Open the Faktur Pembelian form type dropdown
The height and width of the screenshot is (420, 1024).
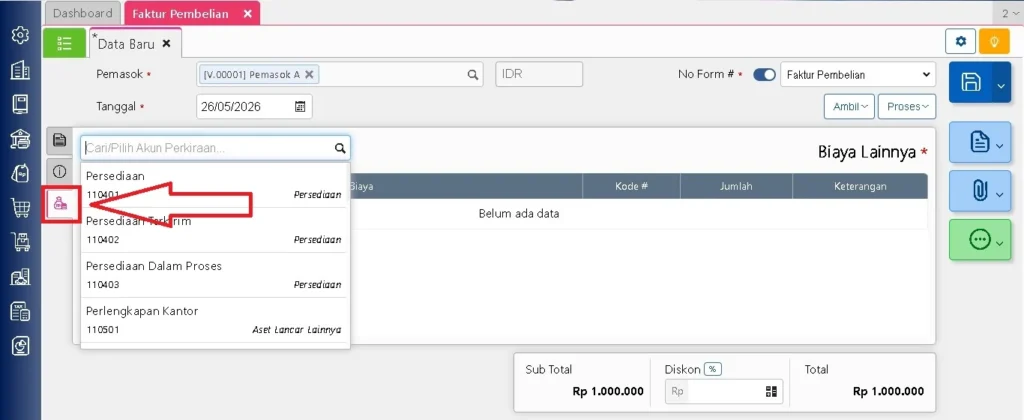pyautogui.click(x=857, y=74)
